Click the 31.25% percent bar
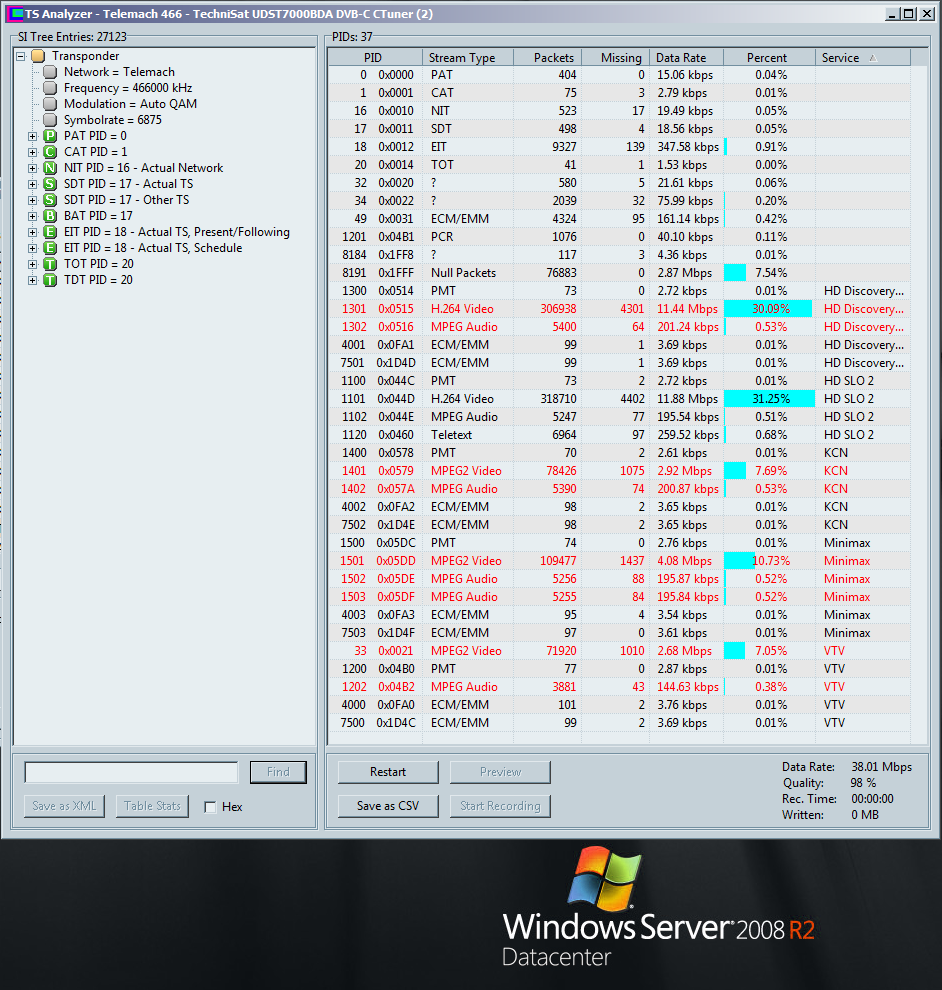The height and width of the screenshot is (990, 942). pos(768,399)
